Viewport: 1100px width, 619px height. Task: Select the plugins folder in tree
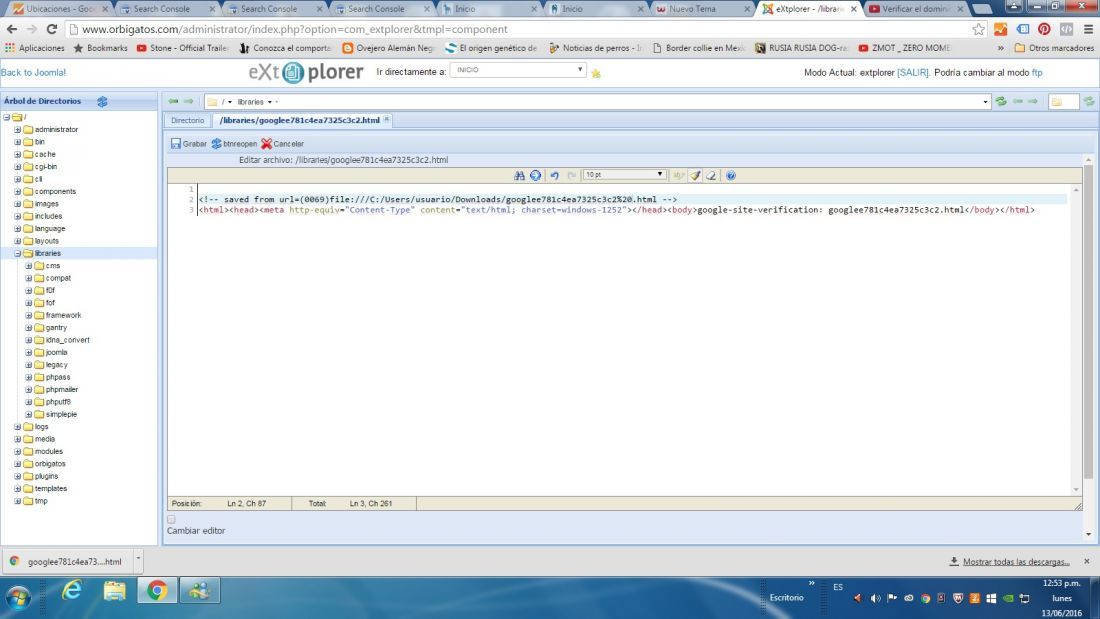(x=46, y=476)
